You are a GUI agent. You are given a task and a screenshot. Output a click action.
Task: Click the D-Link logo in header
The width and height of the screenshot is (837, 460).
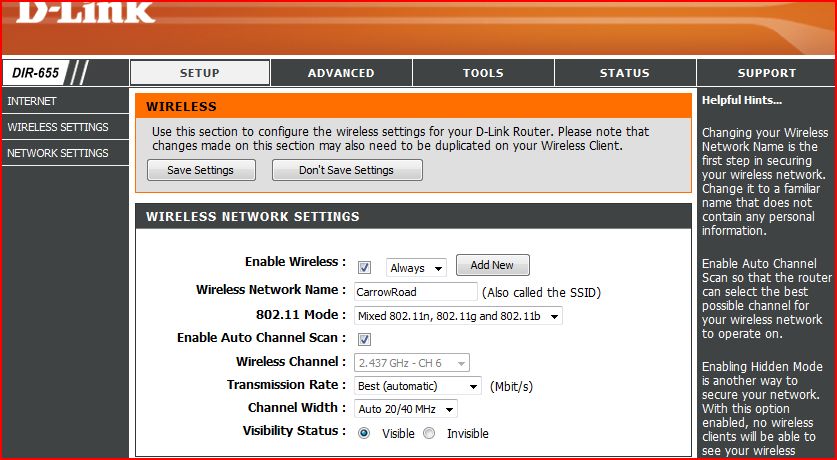85,12
